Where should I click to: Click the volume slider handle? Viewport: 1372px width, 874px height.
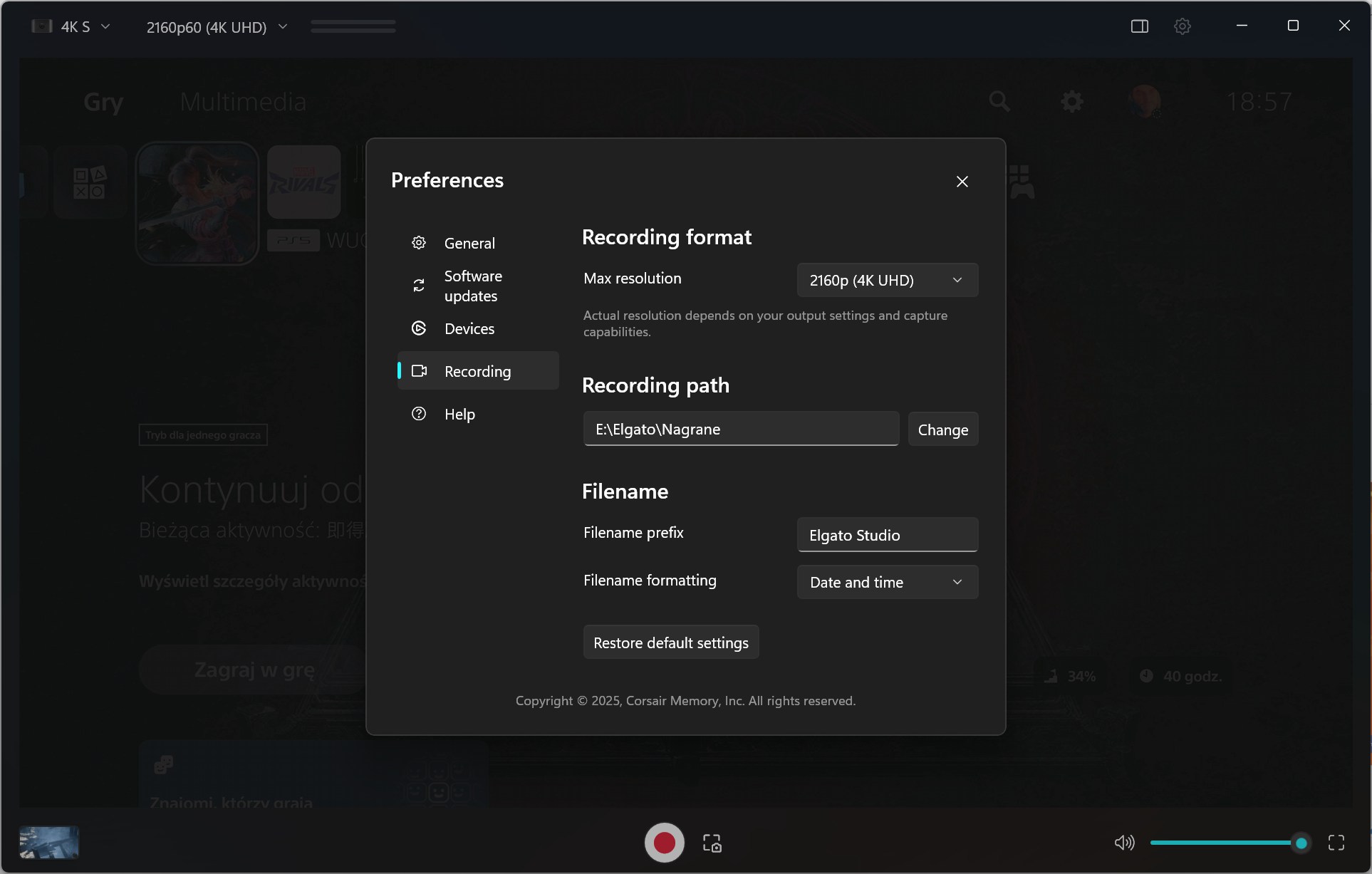pos(1301,843)
